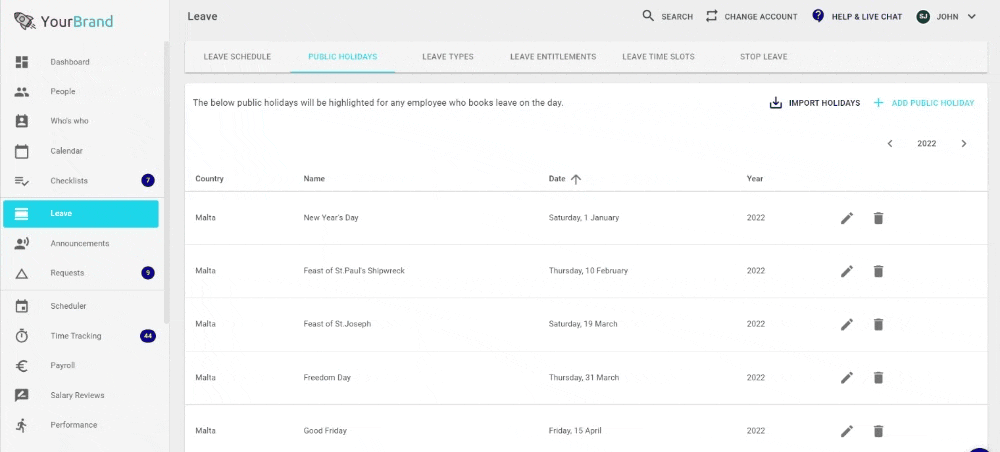Click Import Holidays button
Screen dimensions: 1000x452
(x=814, y=103)
